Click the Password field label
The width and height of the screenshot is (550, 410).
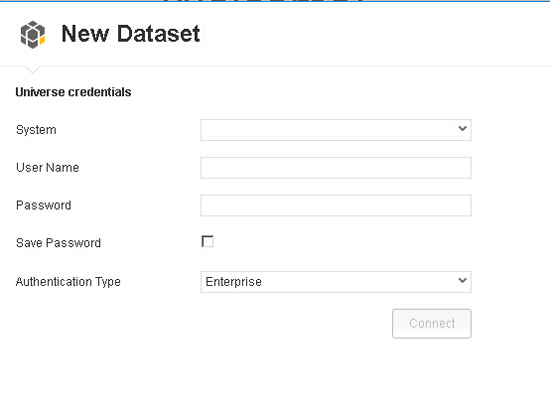43,205
